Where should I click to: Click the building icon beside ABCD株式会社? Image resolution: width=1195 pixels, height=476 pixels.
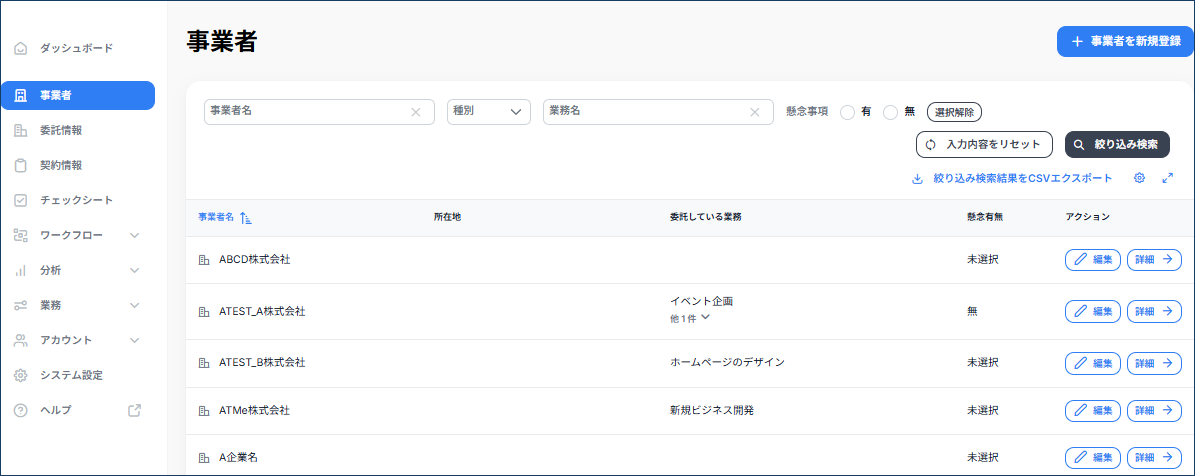click(203, 260)
